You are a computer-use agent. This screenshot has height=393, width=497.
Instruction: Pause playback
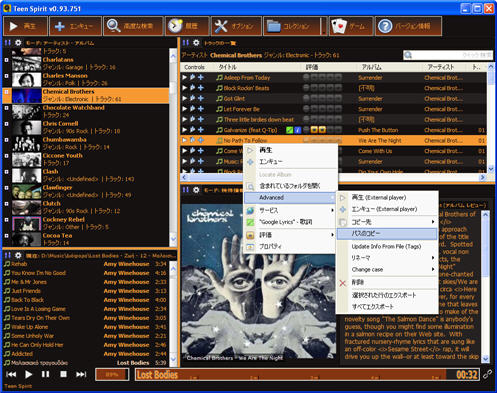click(x=45, y=374)
